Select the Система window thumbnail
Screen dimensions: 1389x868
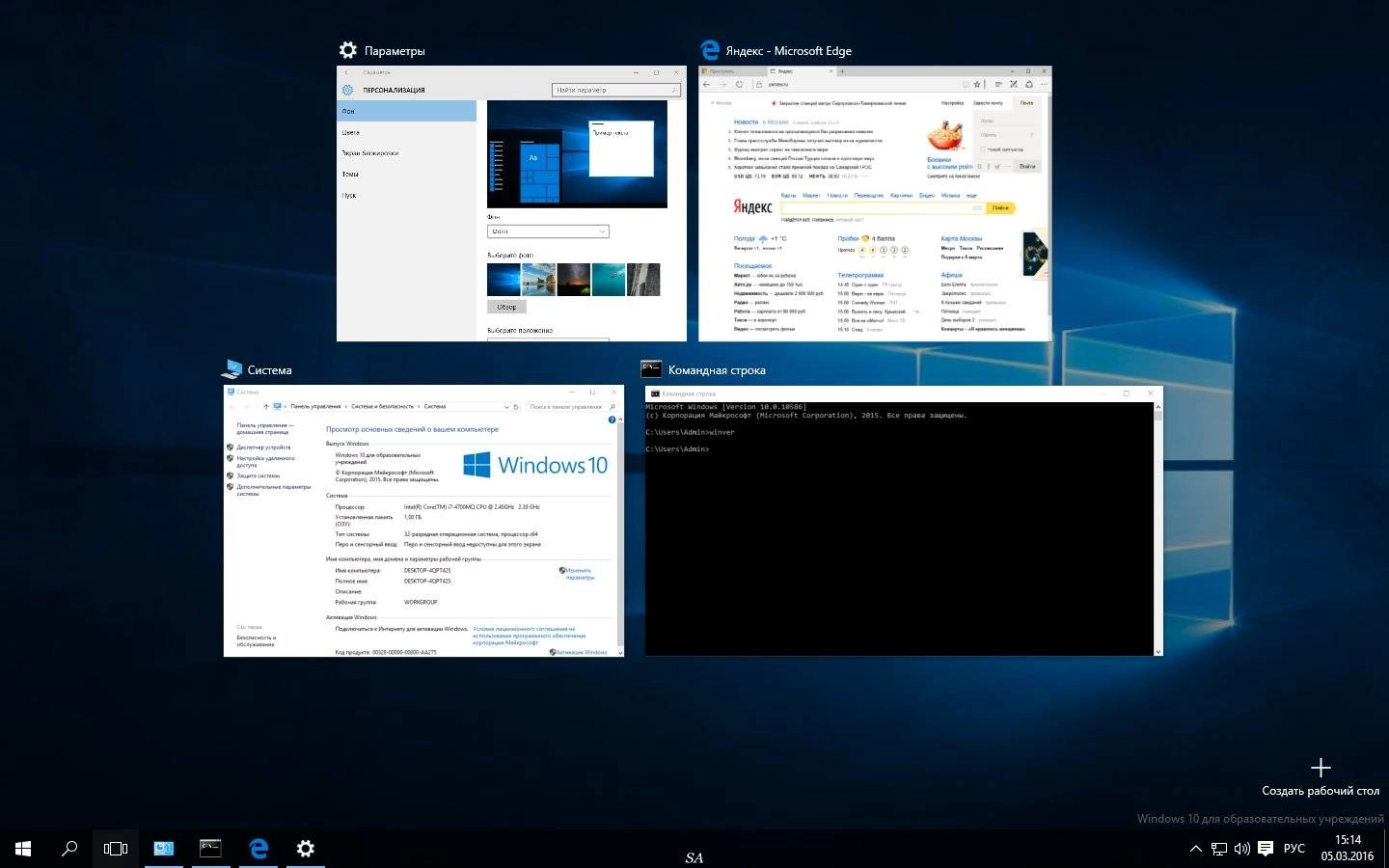(423, 521)
